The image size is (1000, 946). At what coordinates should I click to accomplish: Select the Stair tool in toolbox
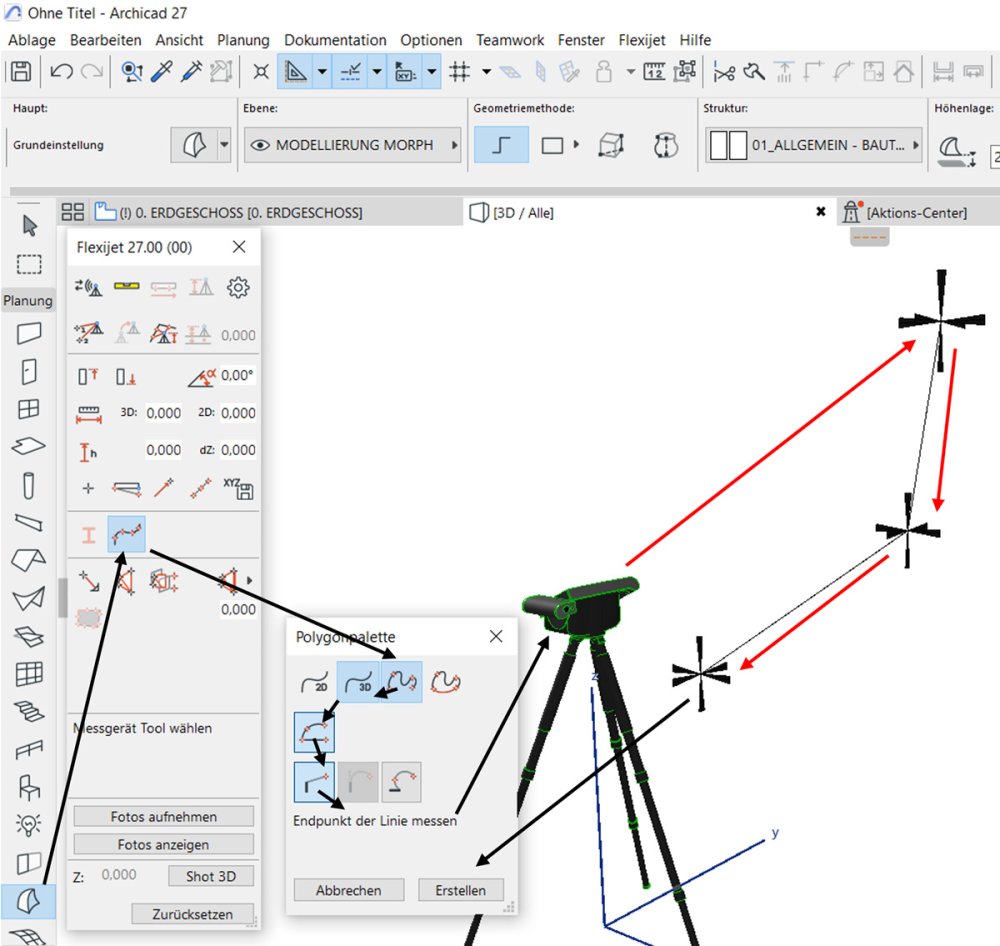(x=29, y=711)
